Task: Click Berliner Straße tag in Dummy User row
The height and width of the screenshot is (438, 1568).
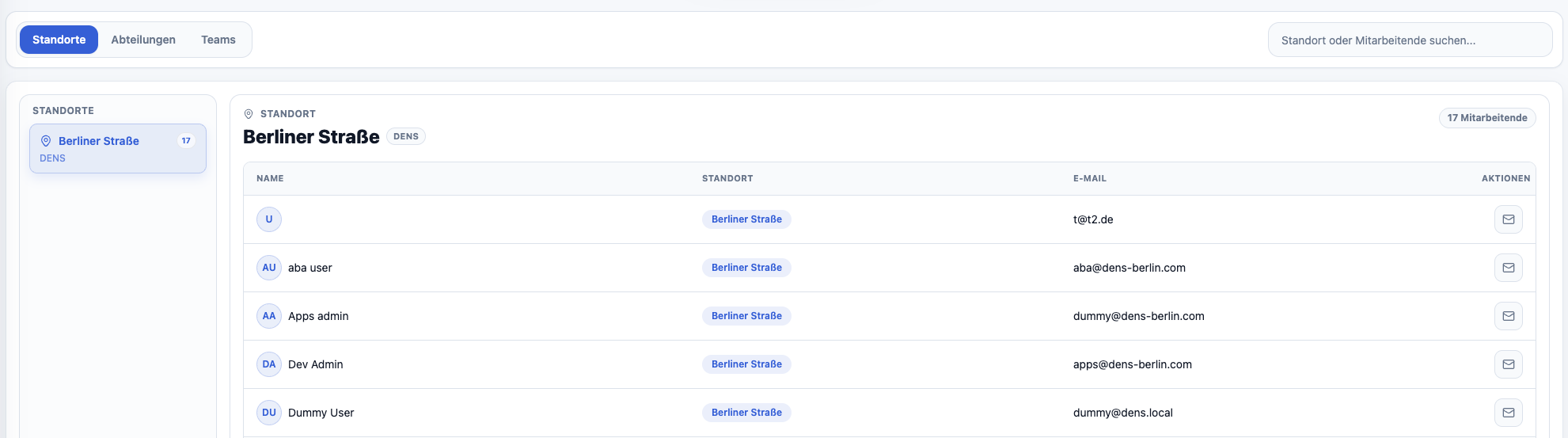Action: click(x=746, y=413)
